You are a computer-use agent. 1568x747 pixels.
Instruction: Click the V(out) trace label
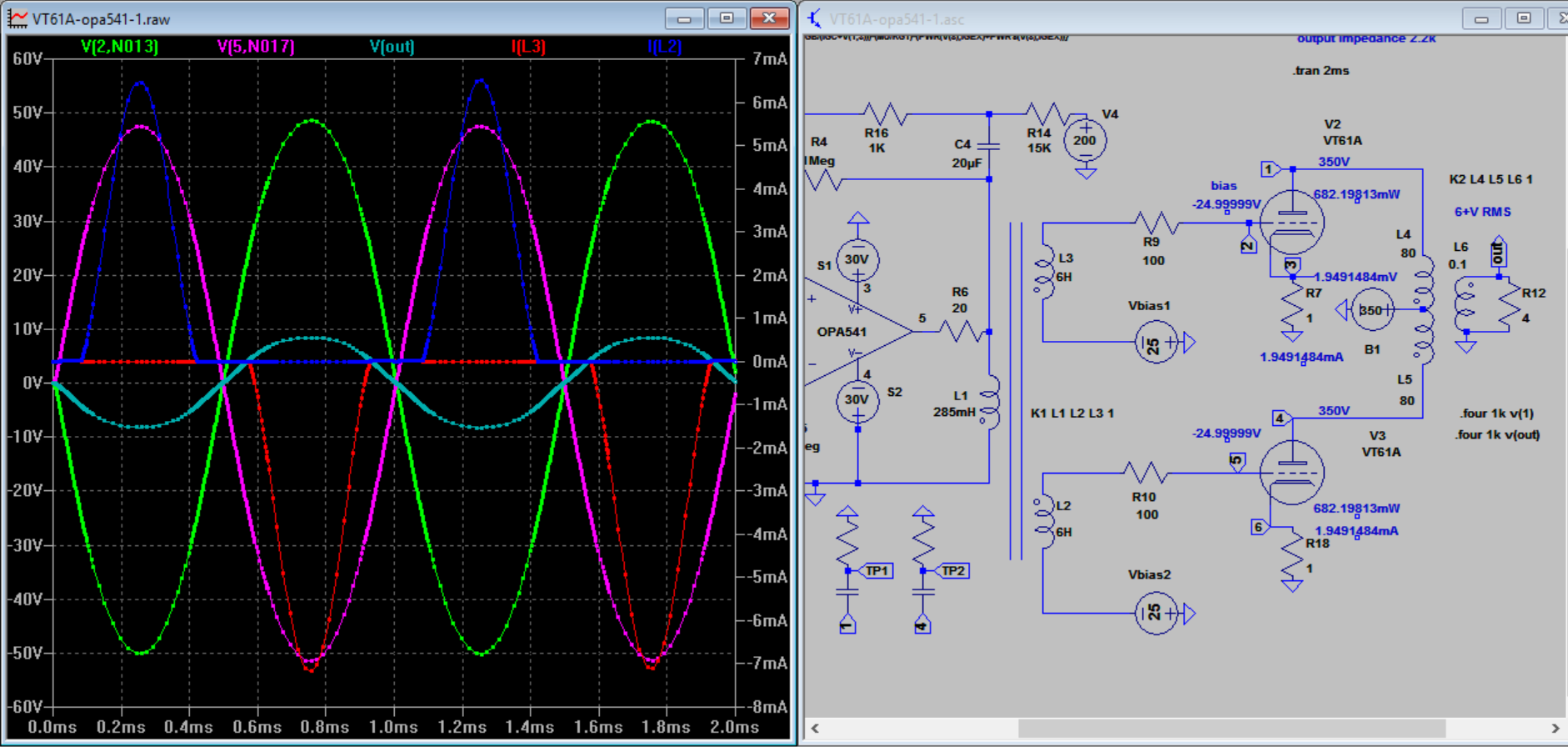coord(392,47)
